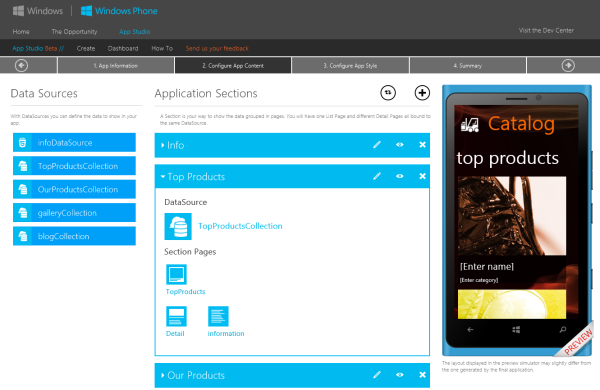Edit the Our Products section pencil icon
This screenshot has width=600, height=390.
377,375
